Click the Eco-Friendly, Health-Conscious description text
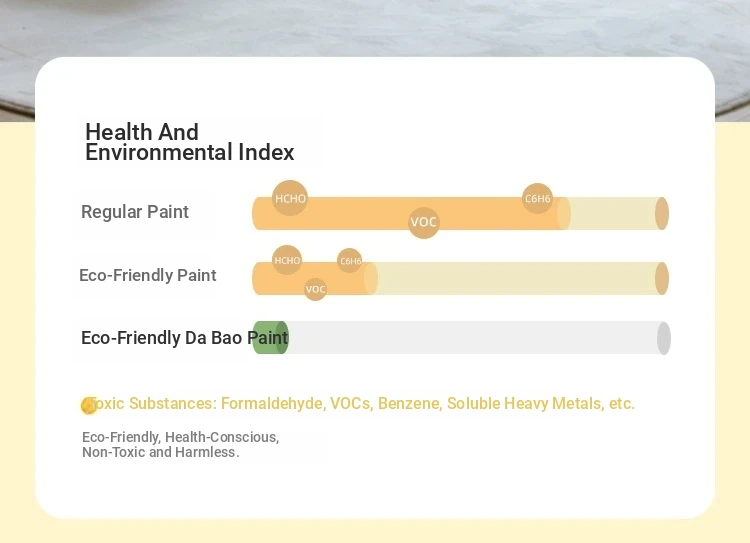This screenshot has width=750, height=543. point(180,444)
